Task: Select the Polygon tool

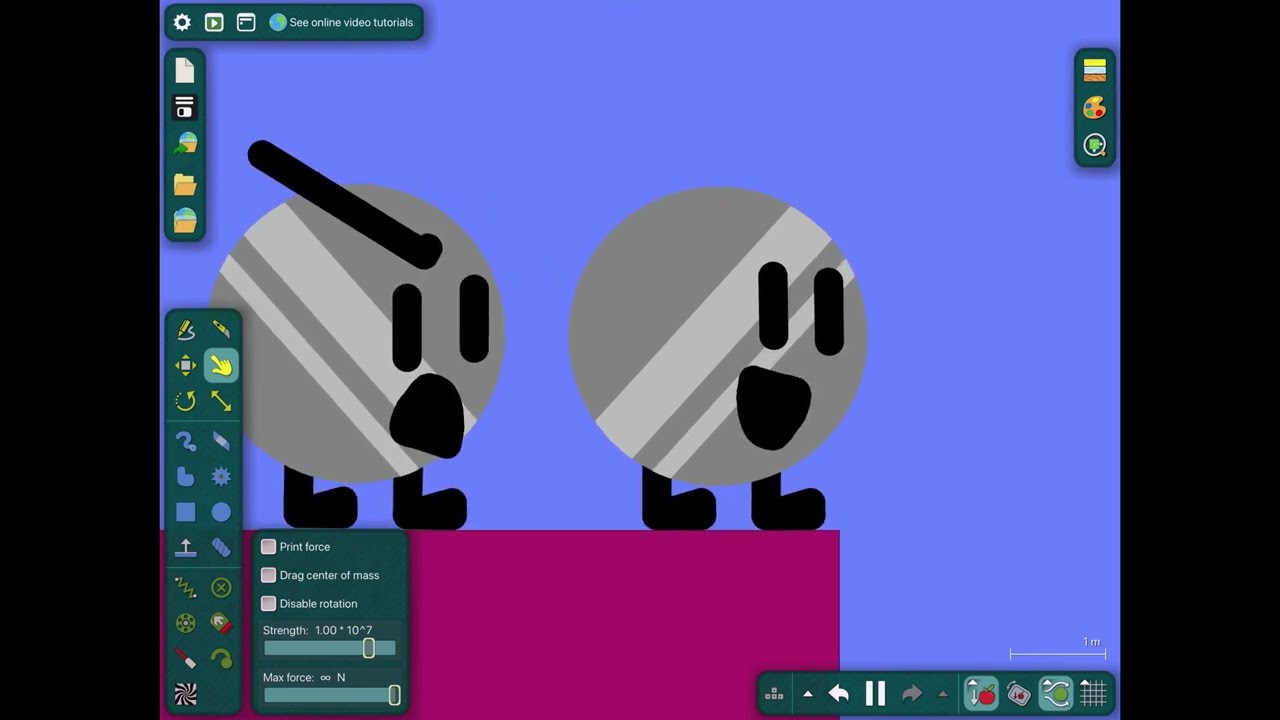Action: 186,477
